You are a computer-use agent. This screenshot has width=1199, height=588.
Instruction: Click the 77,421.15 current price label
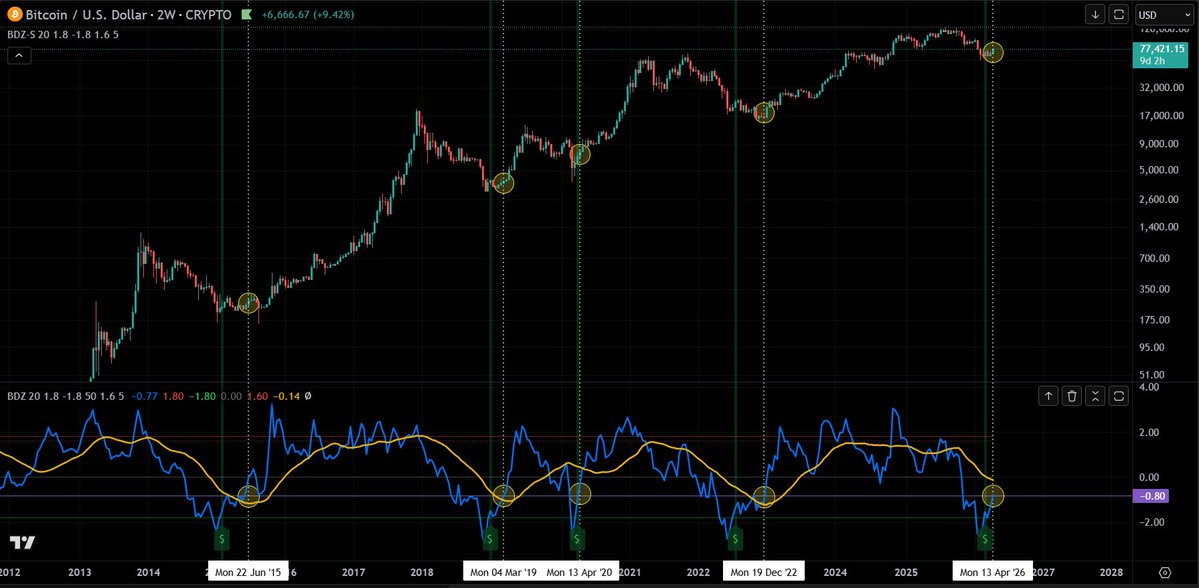(1162, 48)
